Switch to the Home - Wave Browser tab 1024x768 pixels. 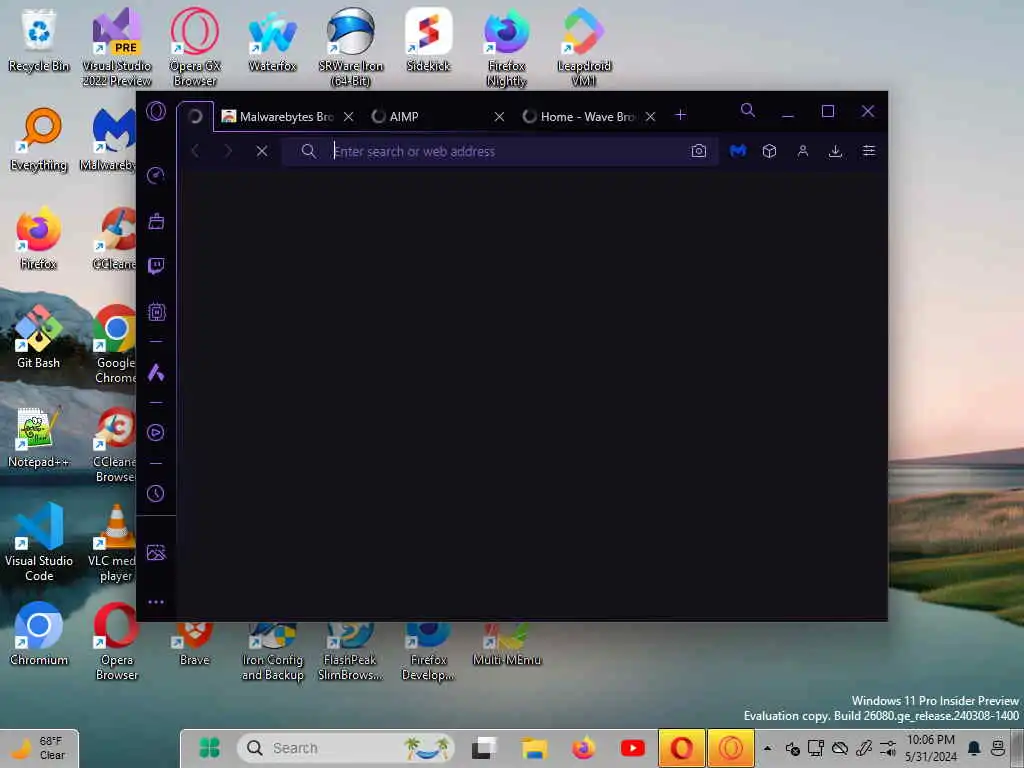(x=581, y=116)
